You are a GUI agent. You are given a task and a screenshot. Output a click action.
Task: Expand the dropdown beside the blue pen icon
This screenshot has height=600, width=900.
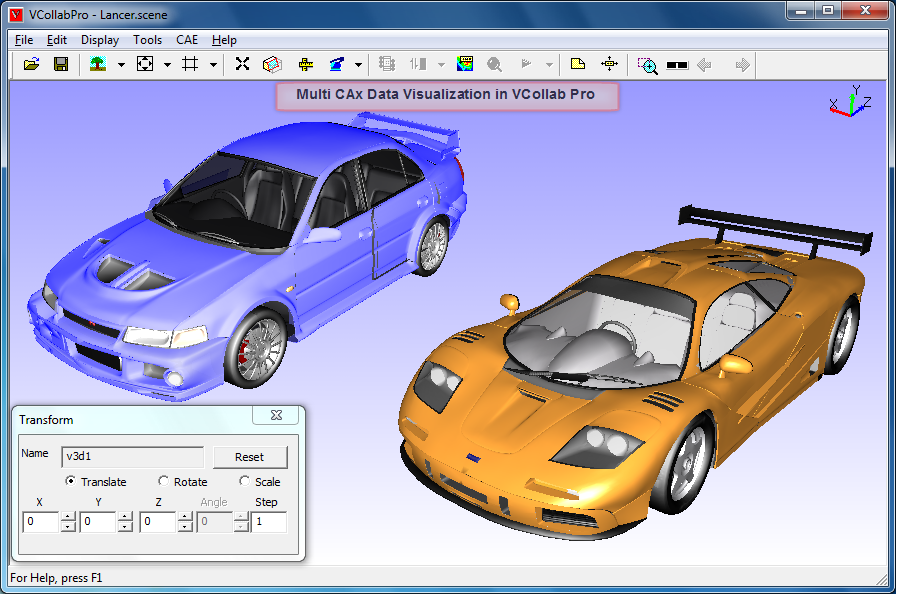click(x=358, y=65)
